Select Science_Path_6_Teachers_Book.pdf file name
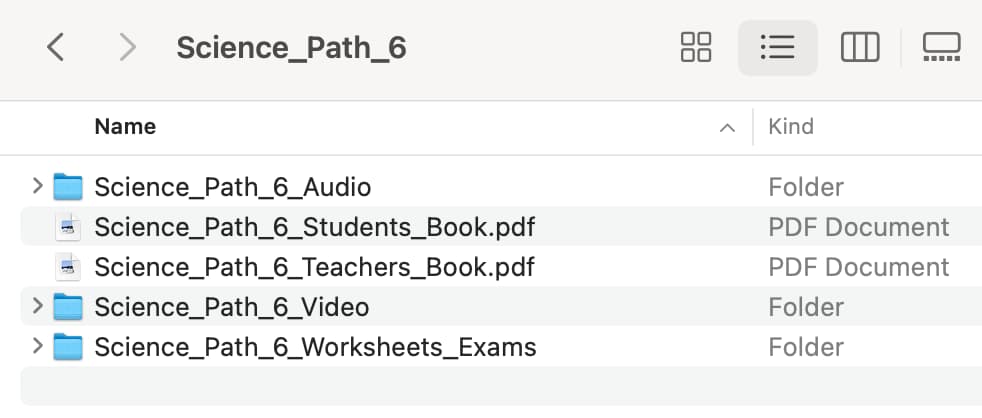The width and height of the screenshot is (982, 418). [x=314, y=268]
